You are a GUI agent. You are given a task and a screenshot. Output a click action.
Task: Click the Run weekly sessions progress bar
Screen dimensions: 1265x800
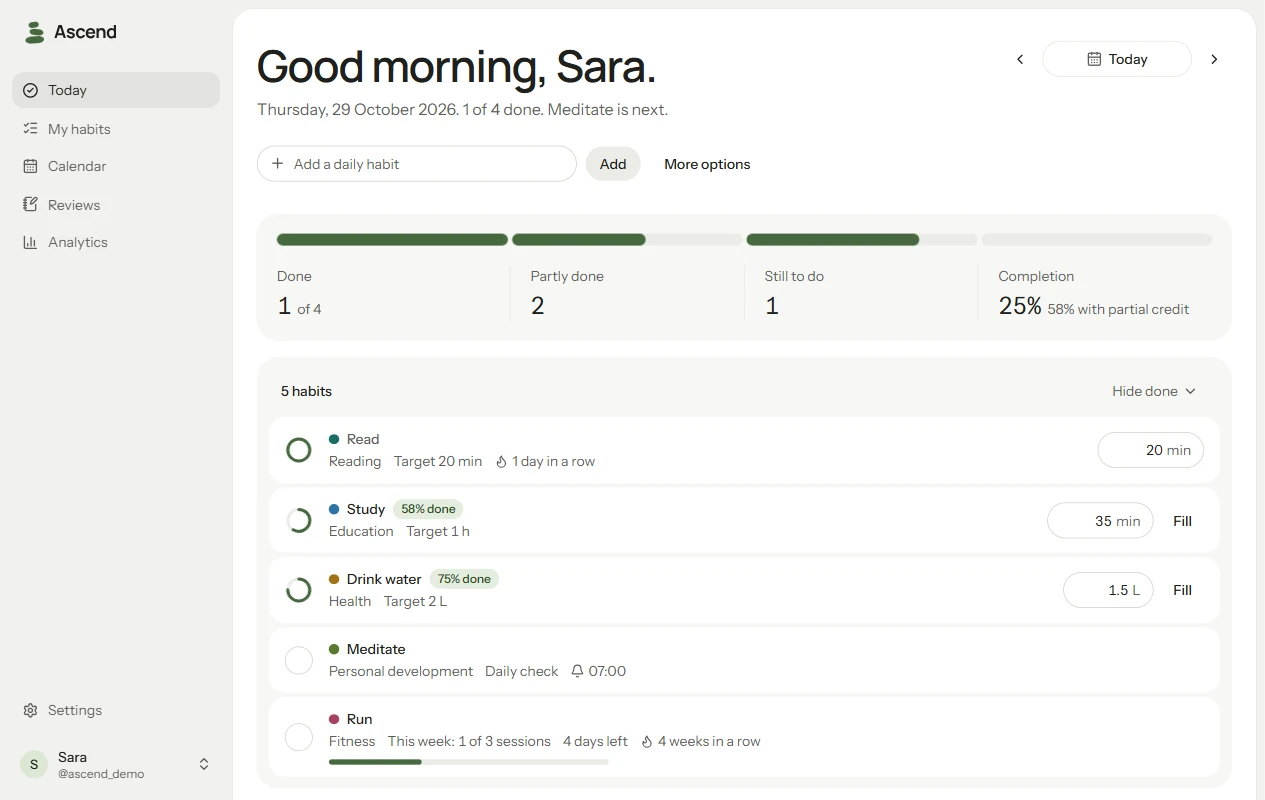click(469, 762)
